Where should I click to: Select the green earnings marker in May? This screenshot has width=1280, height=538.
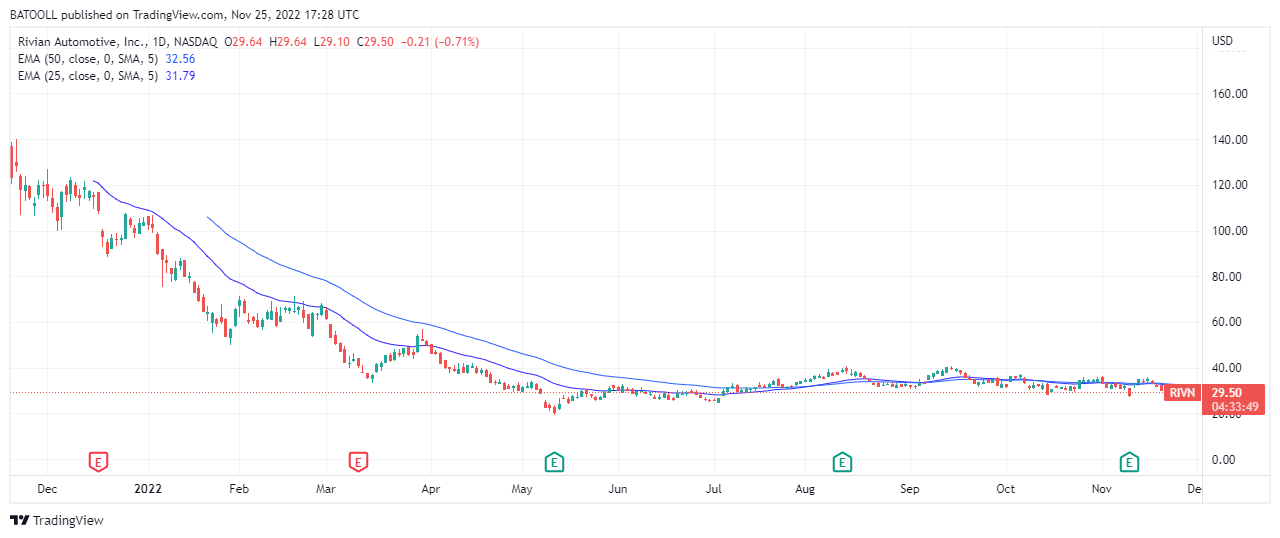pyautogui.click(x=553, y=461)
